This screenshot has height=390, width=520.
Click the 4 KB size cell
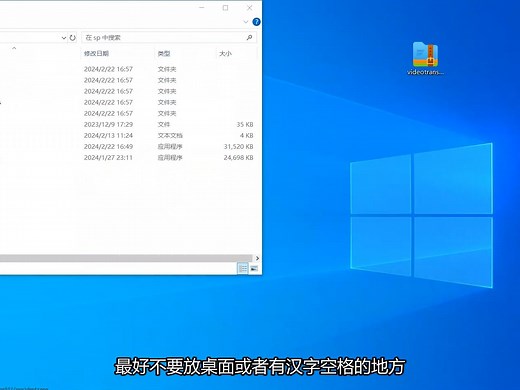247,135
